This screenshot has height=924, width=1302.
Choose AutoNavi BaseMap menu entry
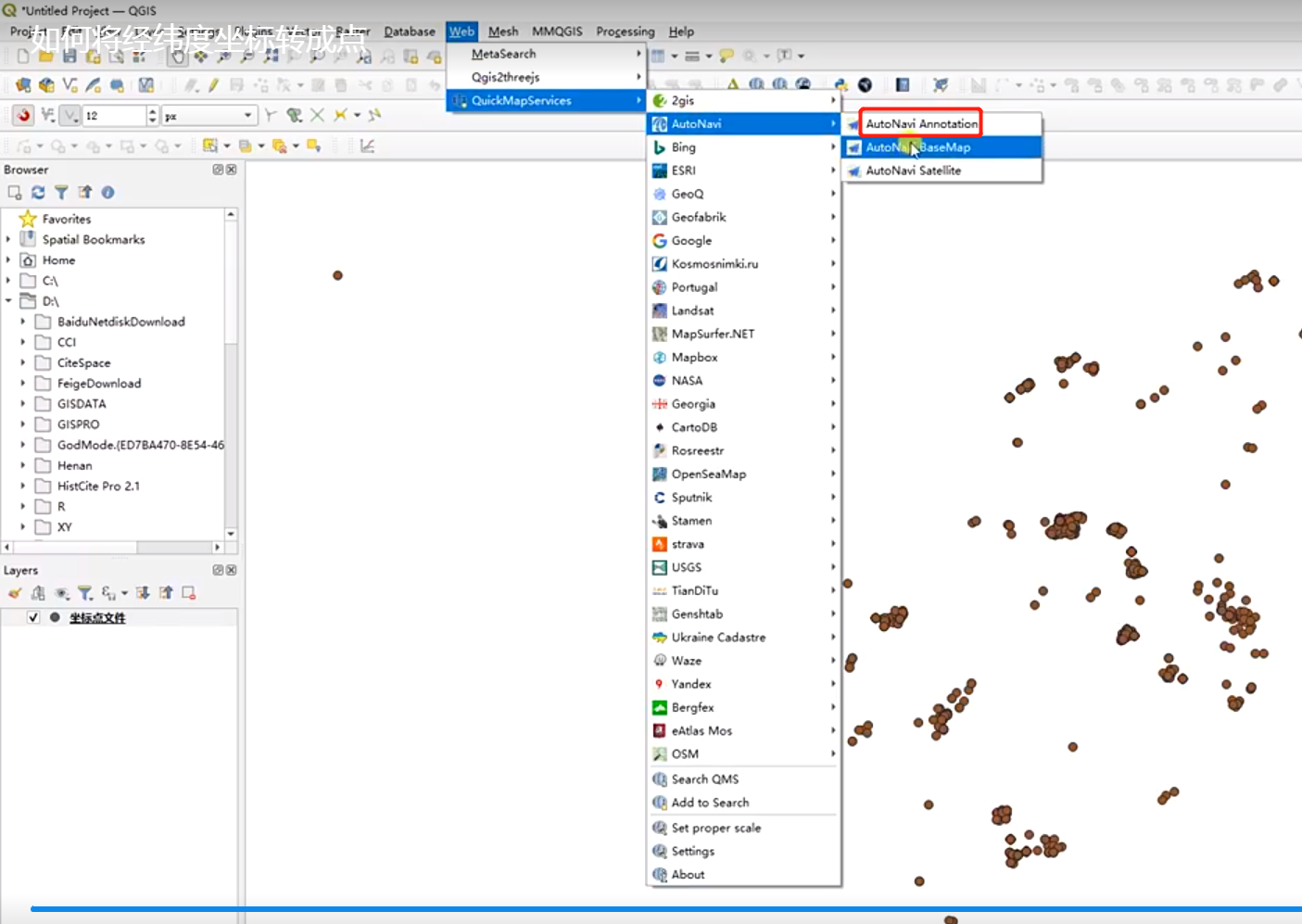coord(942,147)
